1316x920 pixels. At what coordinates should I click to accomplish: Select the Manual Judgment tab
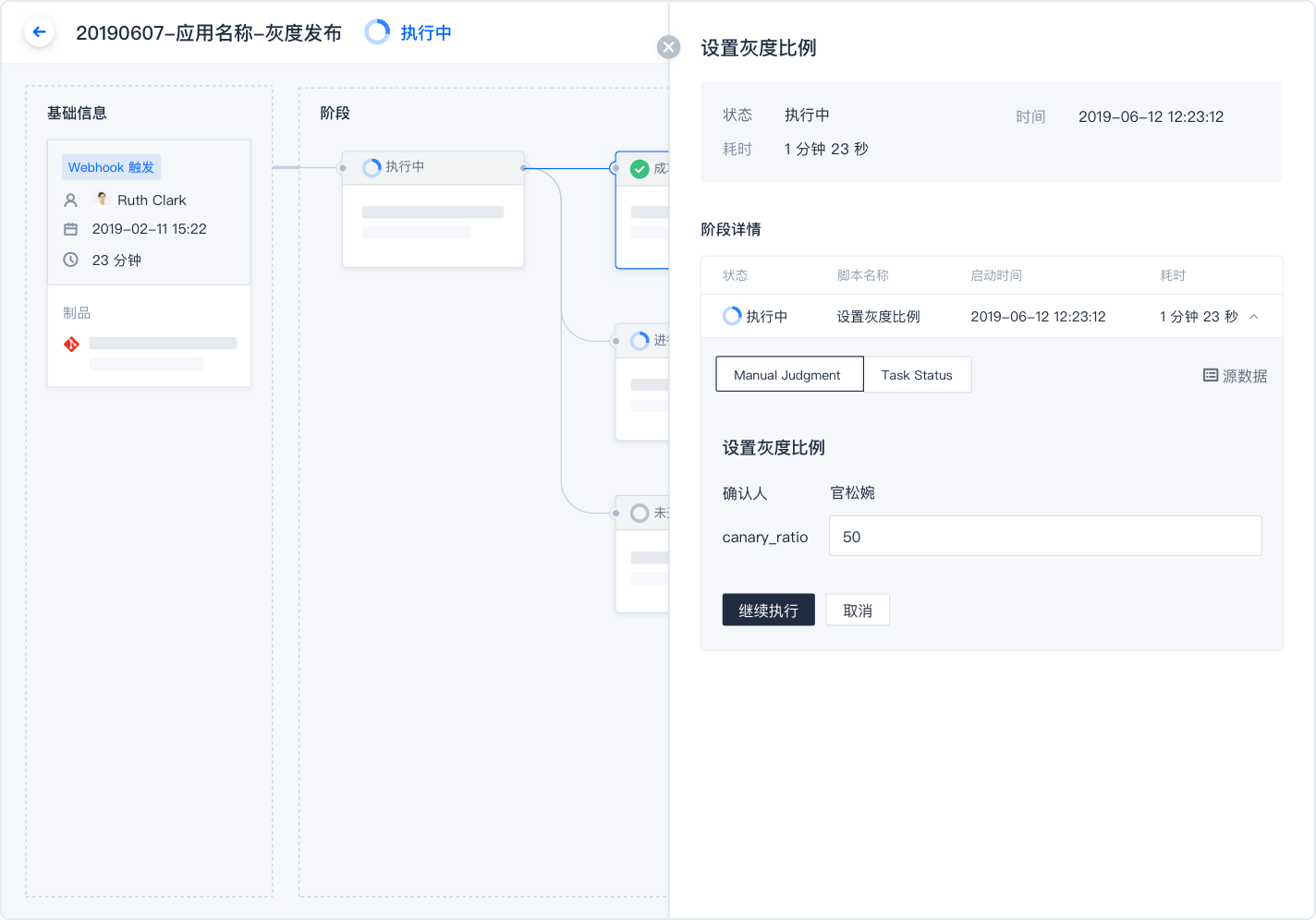click(788, 375)
